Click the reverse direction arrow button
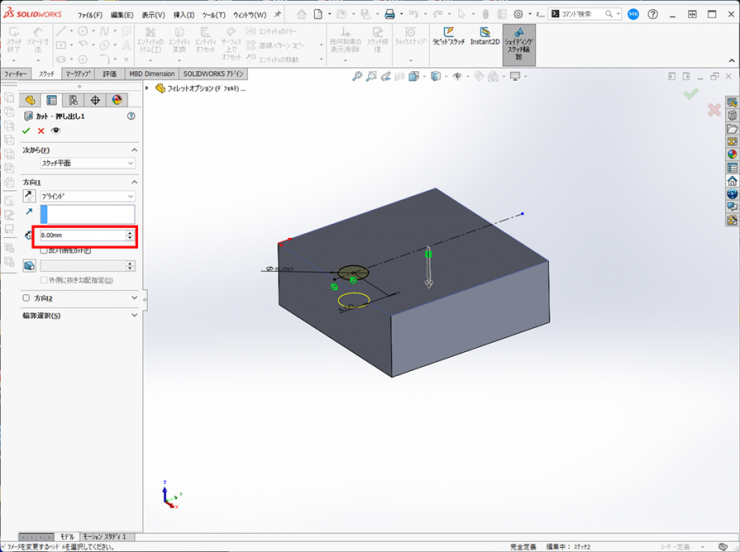This screenshot has height=552, width=740. click(29, 197)
